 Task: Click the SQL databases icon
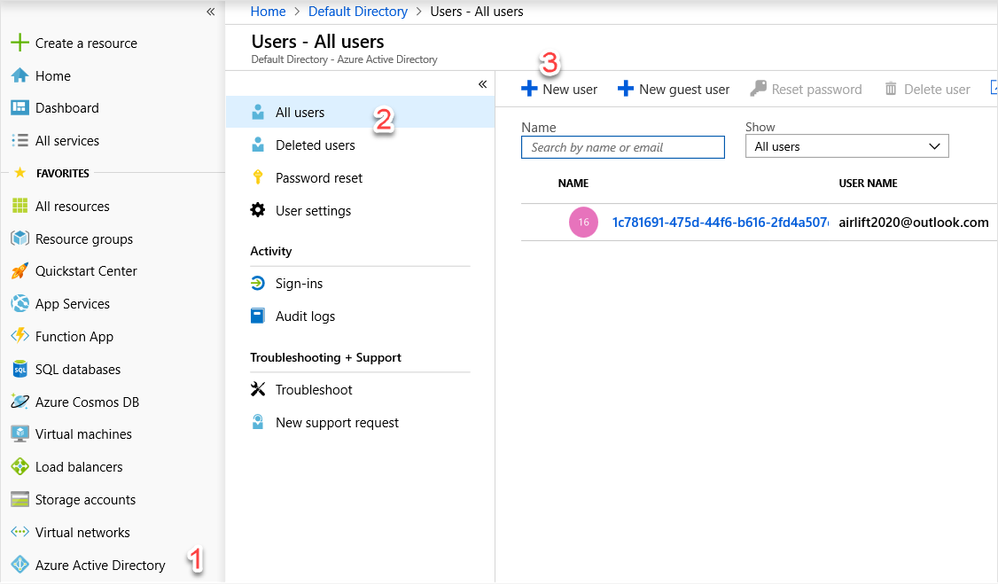pyautogui.click(x=19, y=369)
